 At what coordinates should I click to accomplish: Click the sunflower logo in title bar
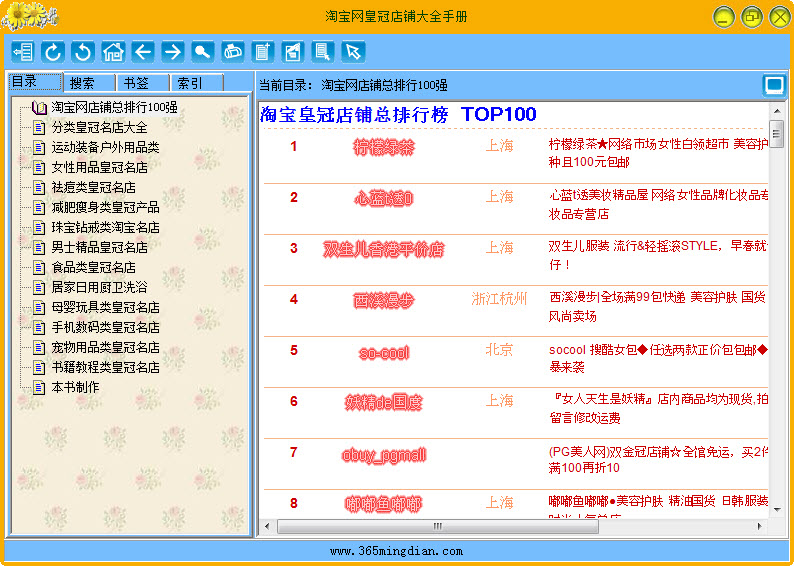(x=29, y=16)
